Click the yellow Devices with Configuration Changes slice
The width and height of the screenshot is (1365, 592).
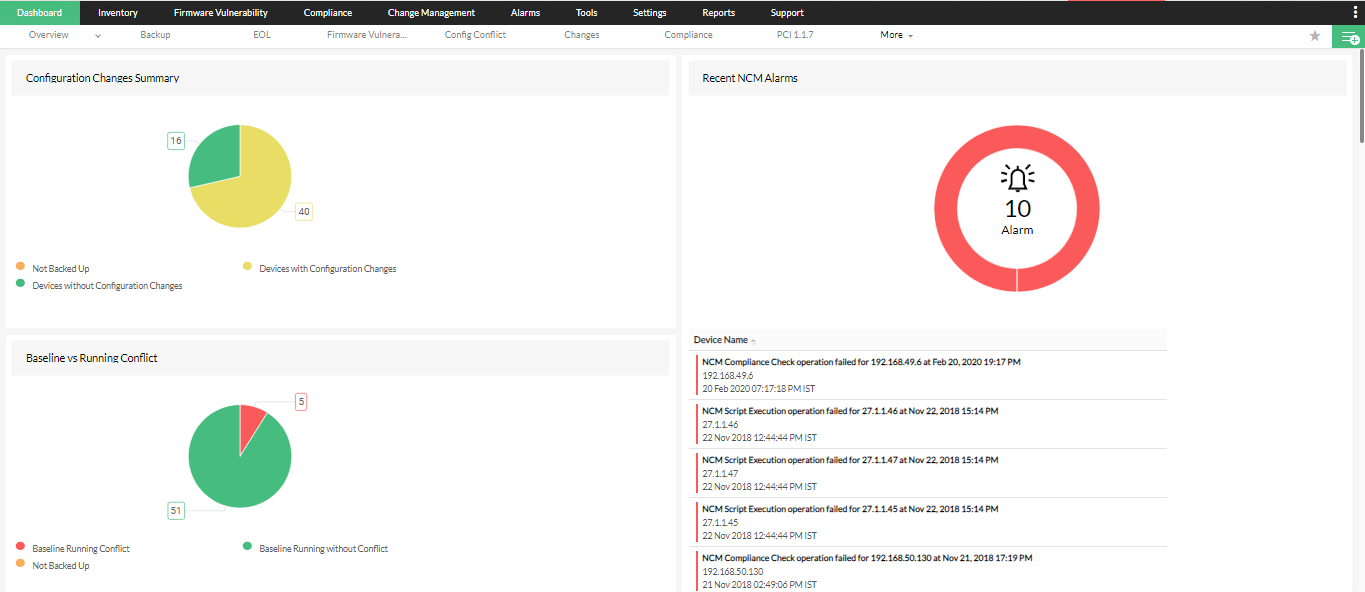tap(255, 195)
